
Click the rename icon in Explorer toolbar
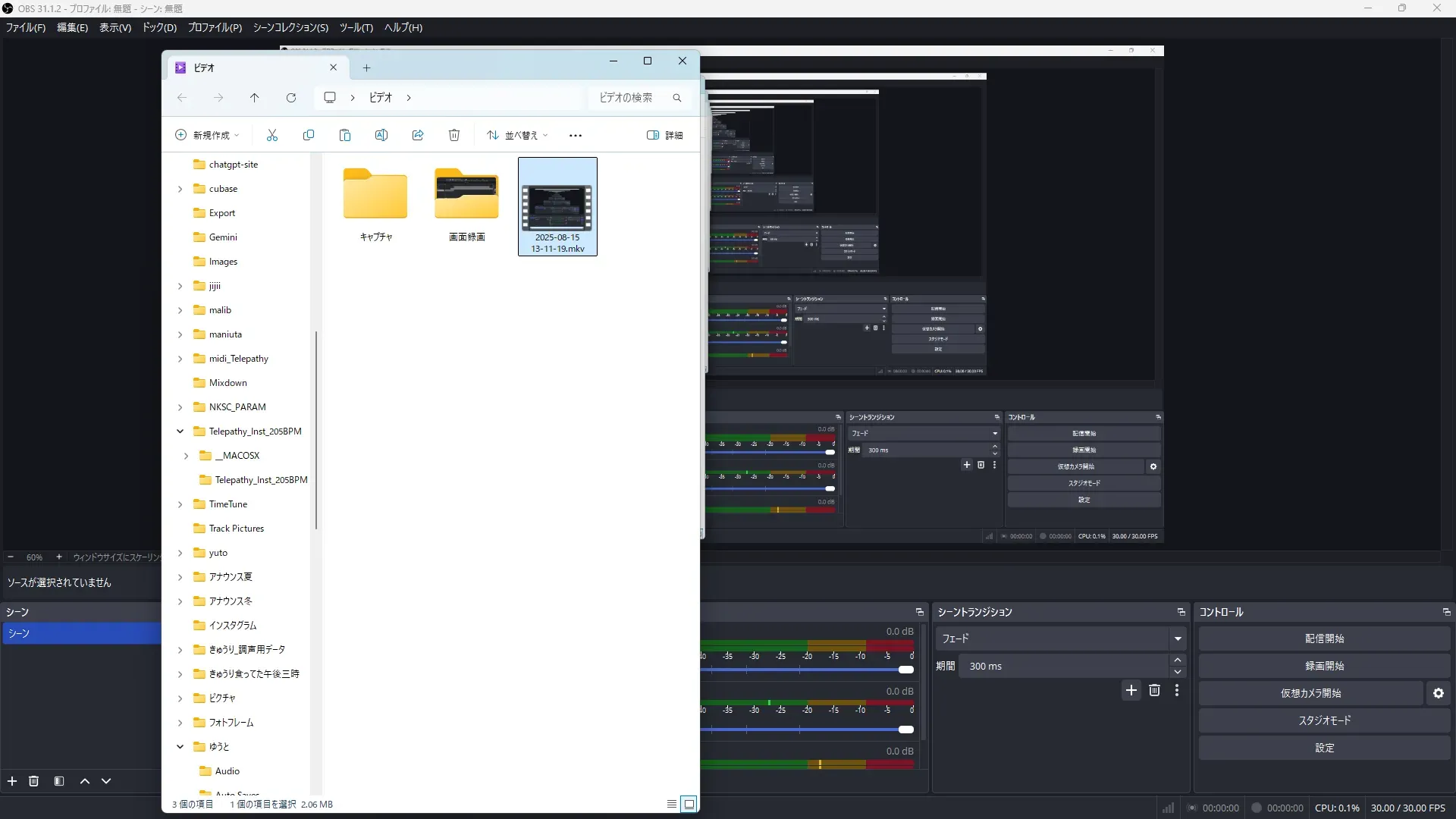coord(381,135)
